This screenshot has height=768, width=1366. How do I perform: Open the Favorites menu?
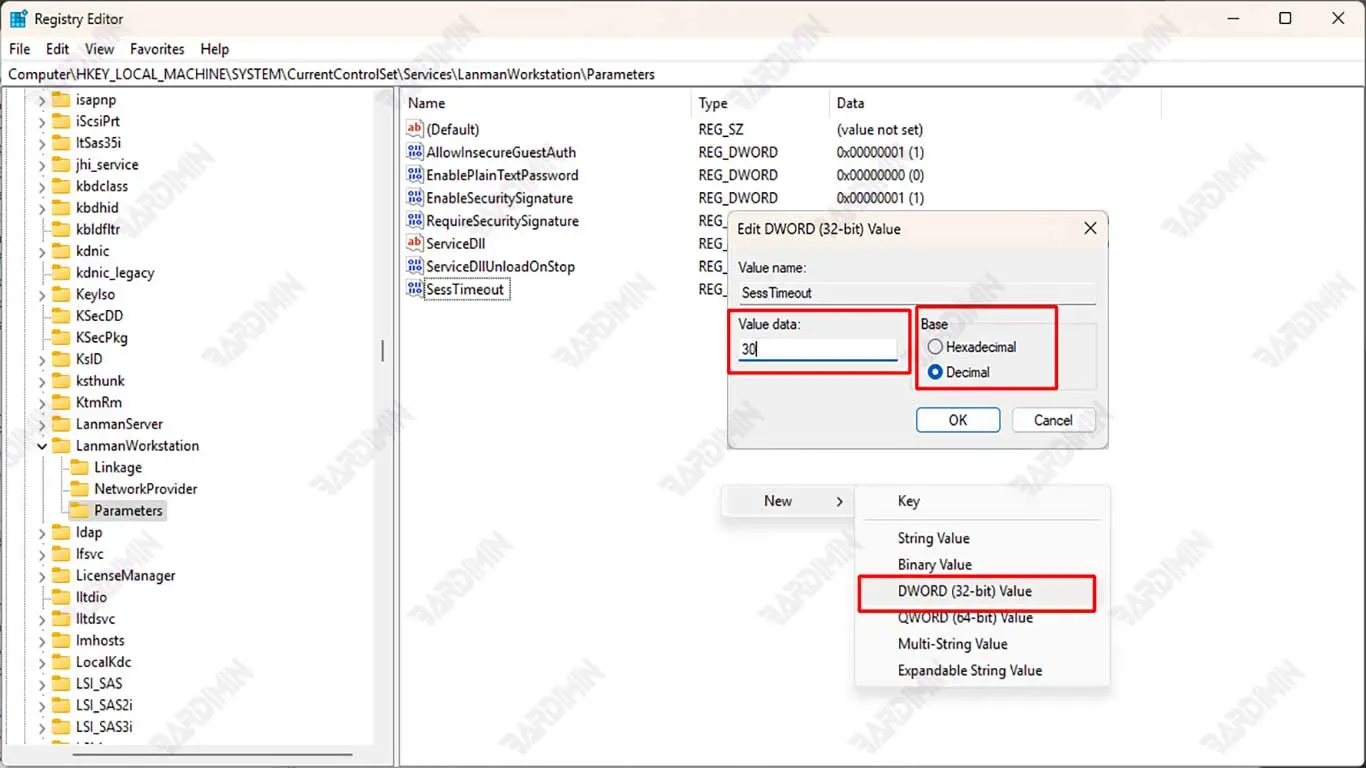click(x=157, y=49)
